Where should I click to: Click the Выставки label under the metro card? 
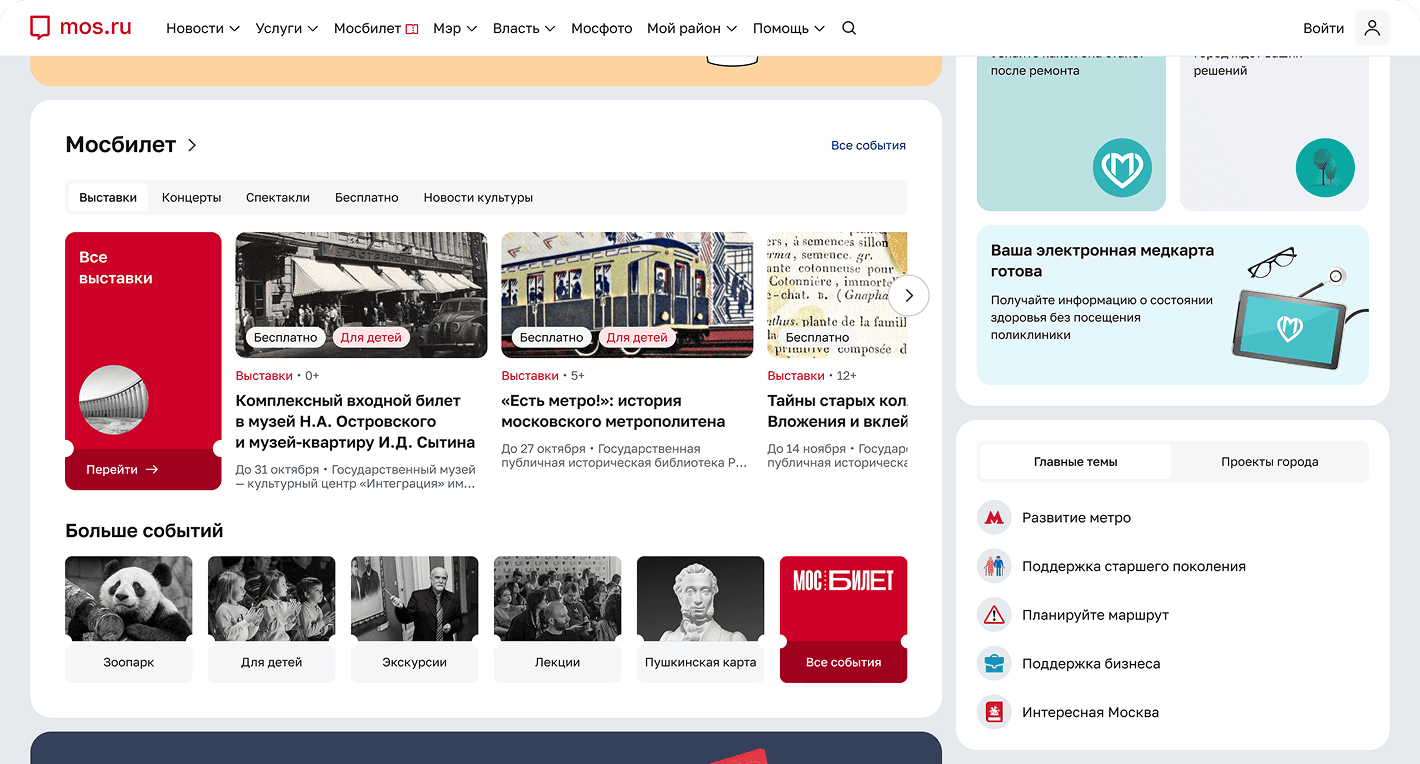[x=530, y=376]
